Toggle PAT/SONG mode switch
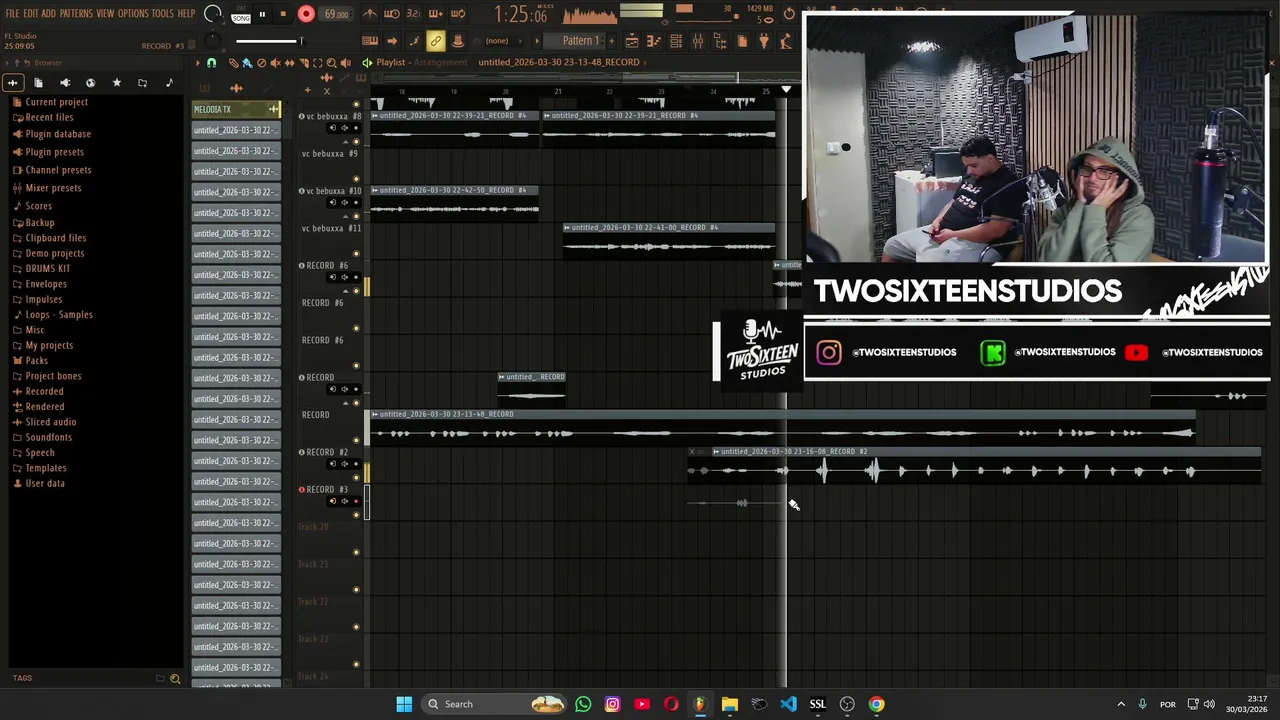 pos(241,15)
